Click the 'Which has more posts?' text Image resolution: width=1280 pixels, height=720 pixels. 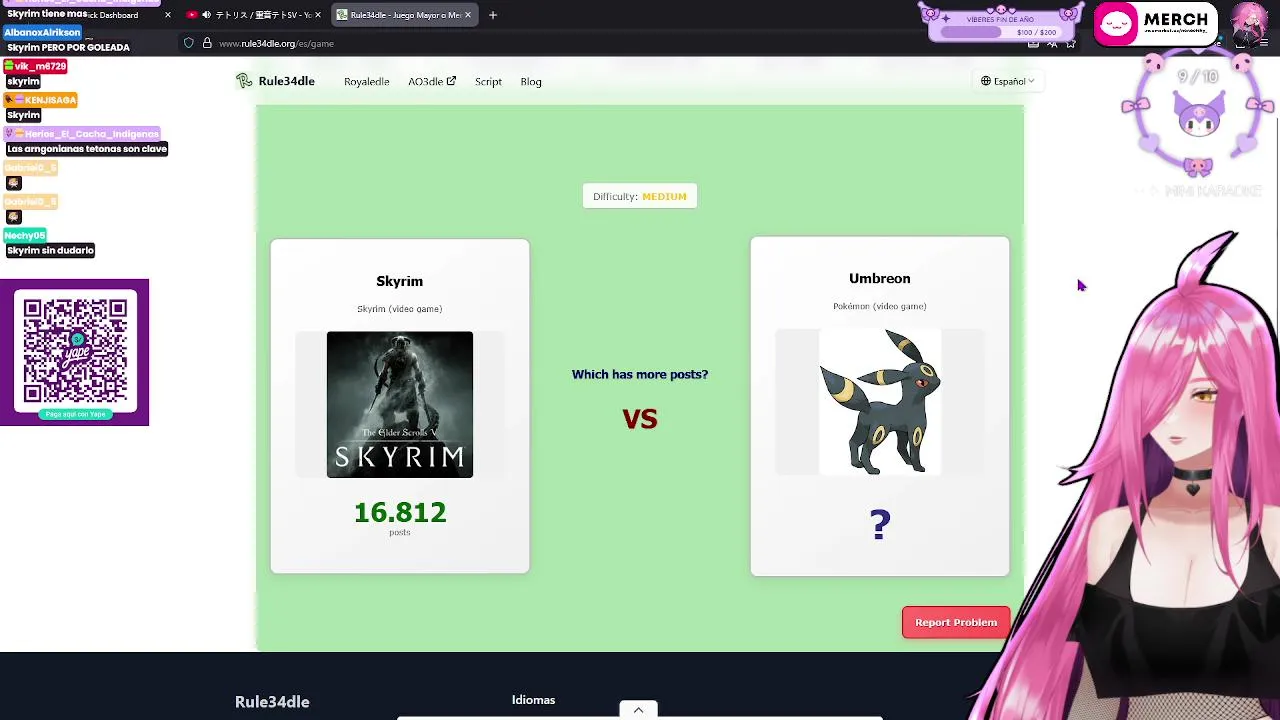pos(640,374)
